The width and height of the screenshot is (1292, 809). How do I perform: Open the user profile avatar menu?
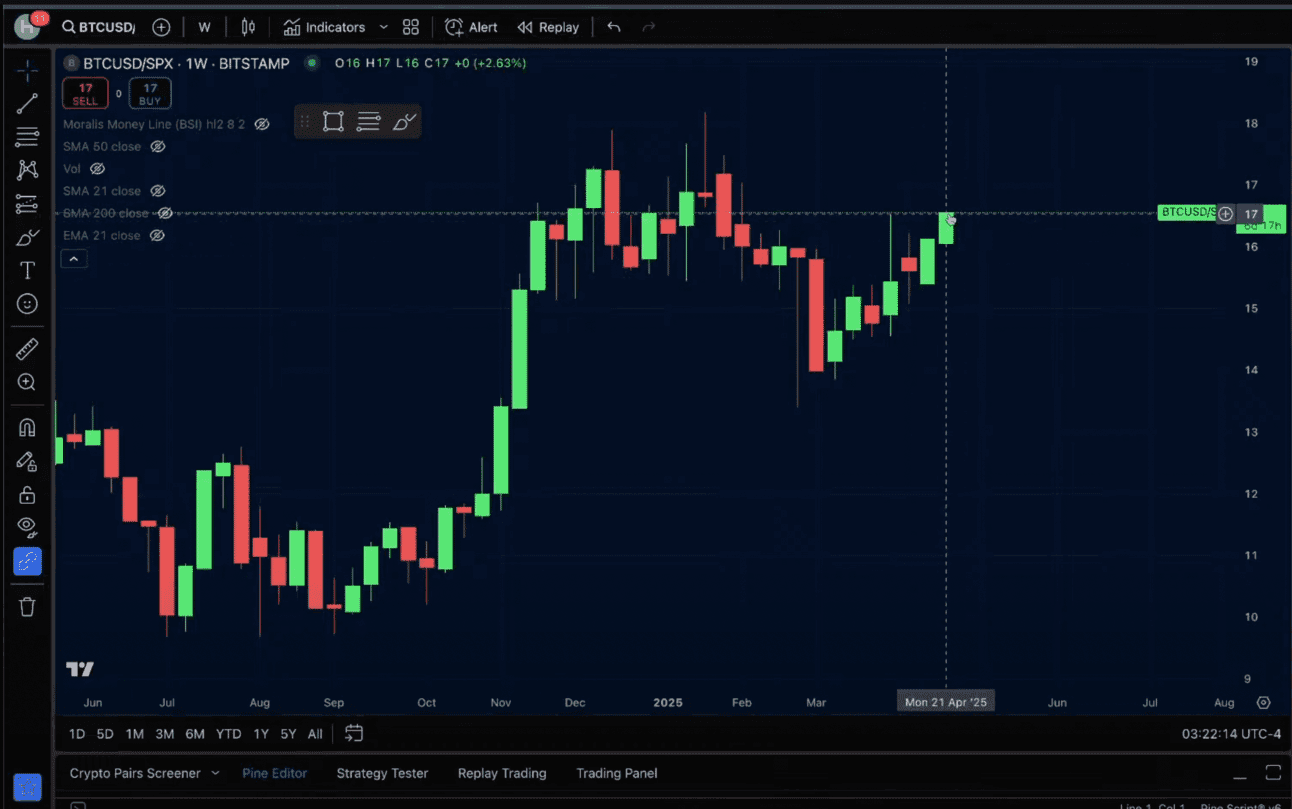[x=27, y=26]
